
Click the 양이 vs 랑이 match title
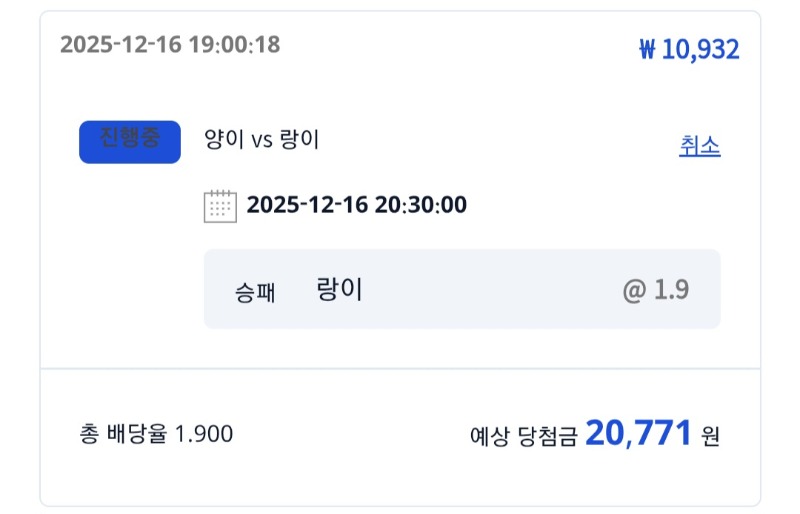point(261,140)
